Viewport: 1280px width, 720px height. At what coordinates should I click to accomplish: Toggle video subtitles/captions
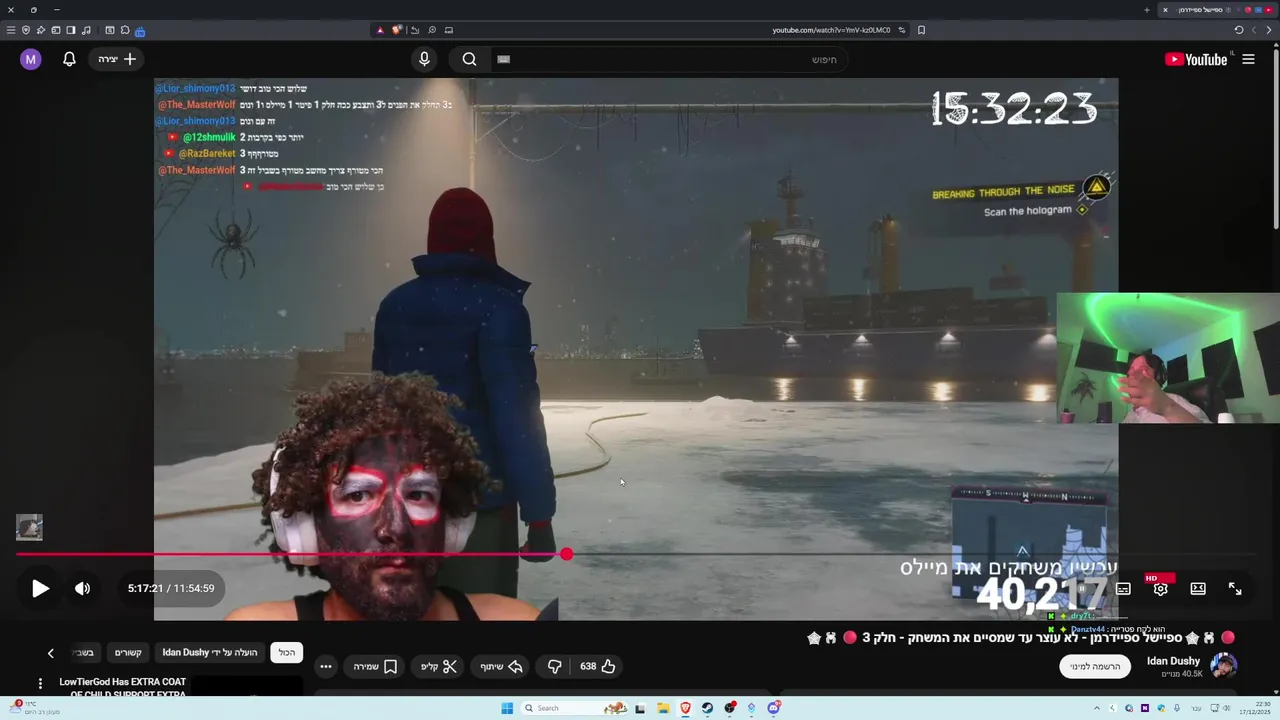click(1123, 589)
